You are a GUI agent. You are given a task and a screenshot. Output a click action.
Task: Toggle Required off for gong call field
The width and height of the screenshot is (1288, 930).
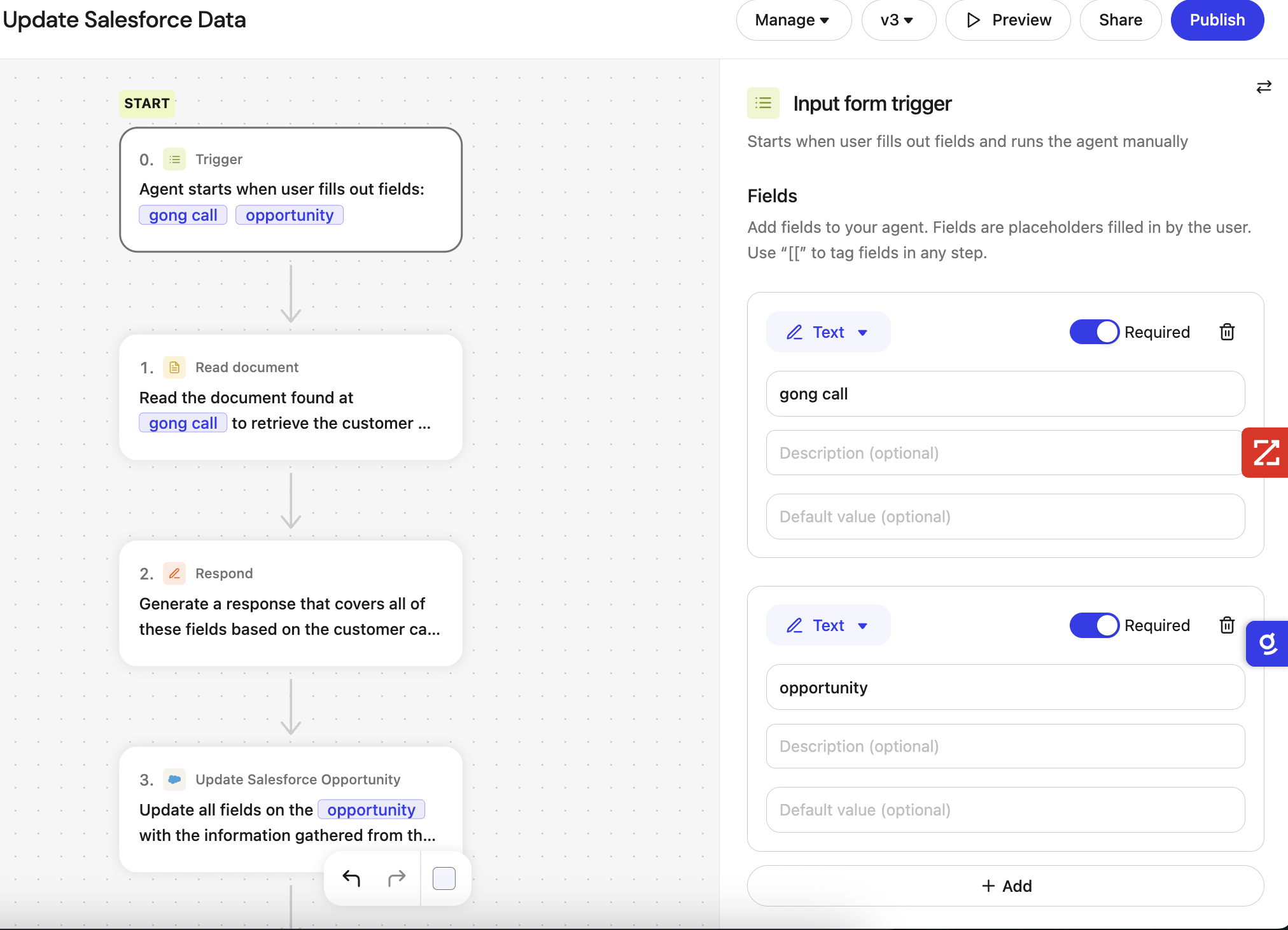coord(1094,332)
